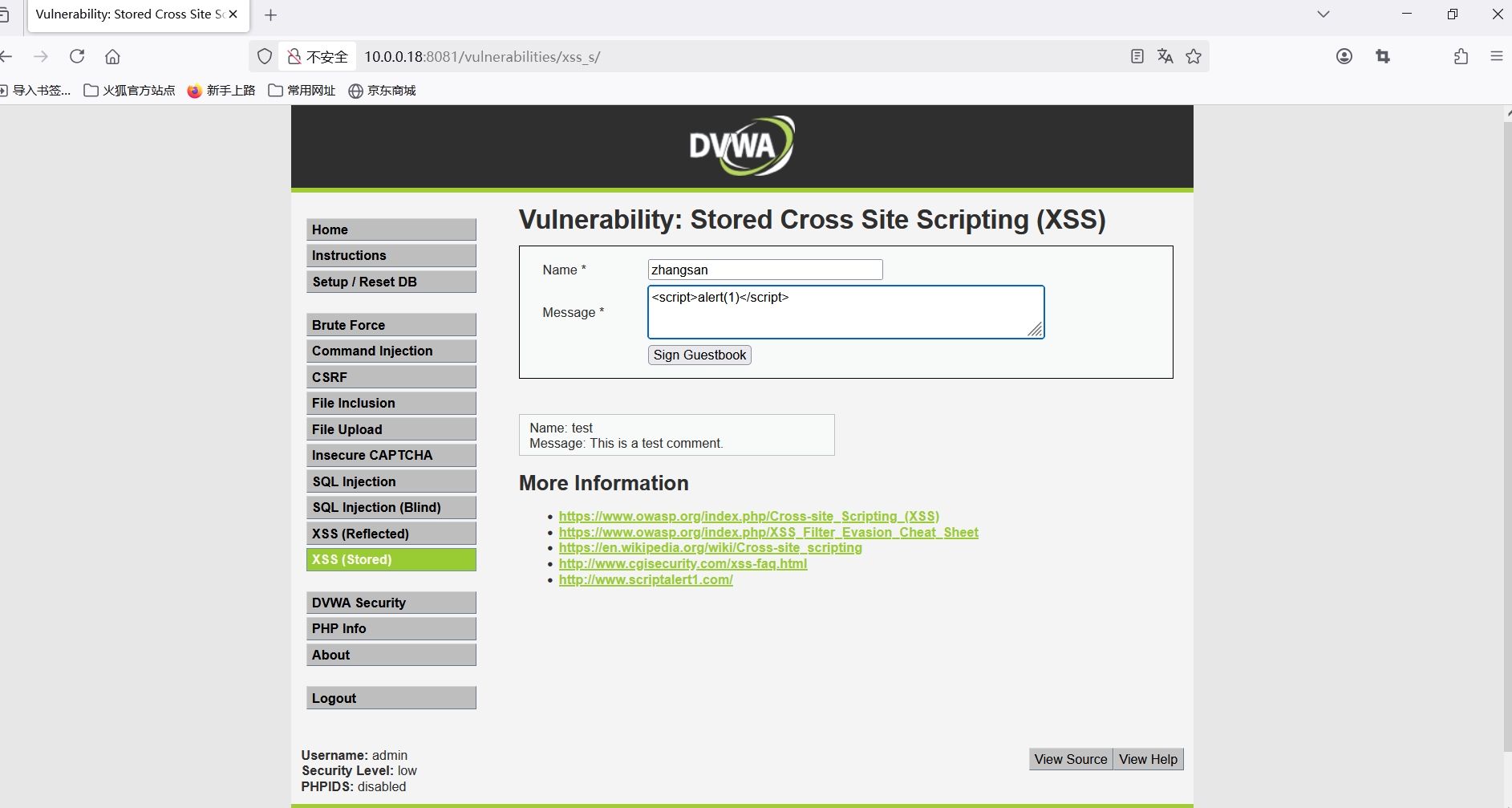Click the Message textarea resize handle

click(x=1036, y=330)
